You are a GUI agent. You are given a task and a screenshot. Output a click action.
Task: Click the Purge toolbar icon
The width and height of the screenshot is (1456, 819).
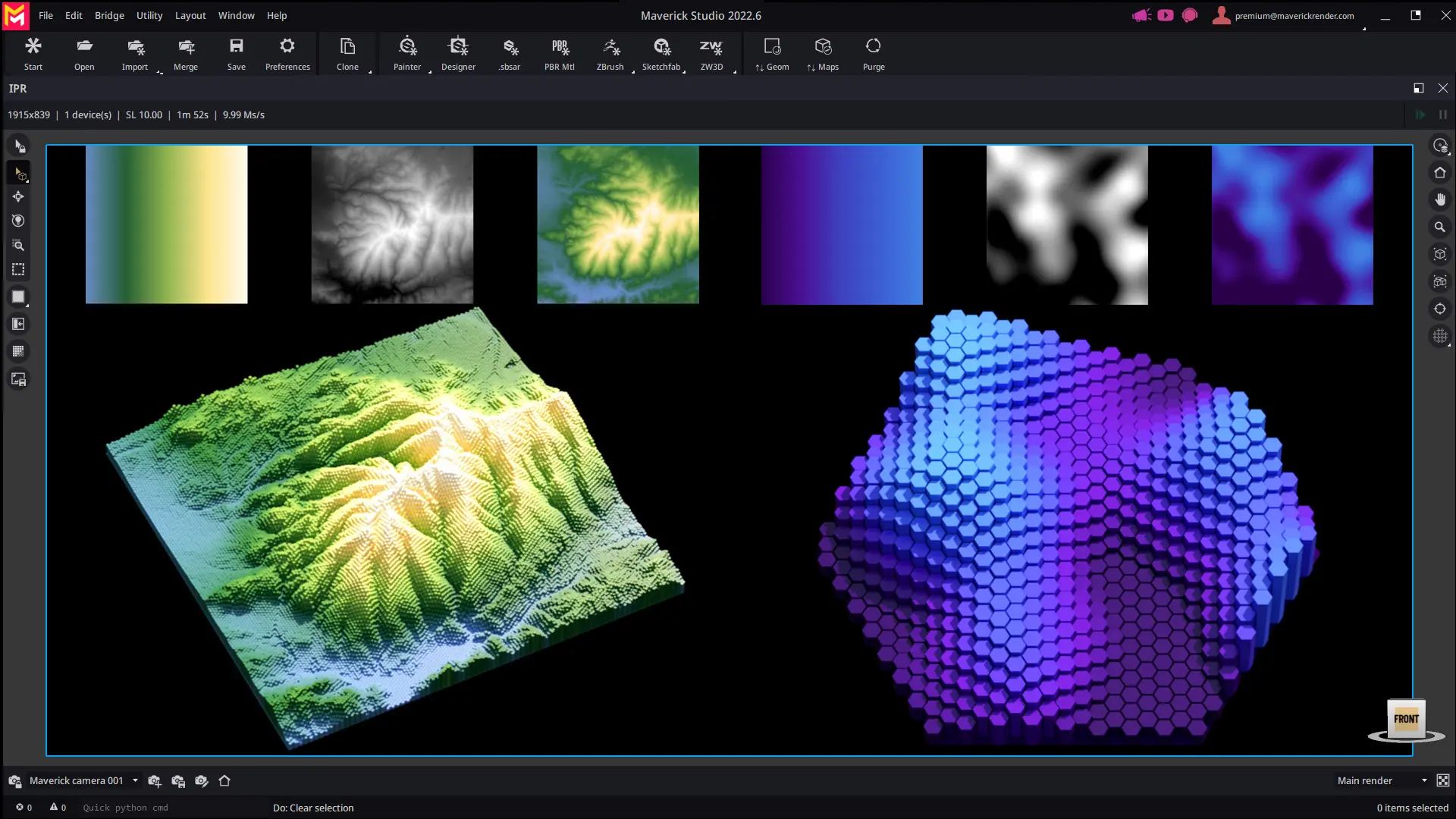tap(874, 53)
